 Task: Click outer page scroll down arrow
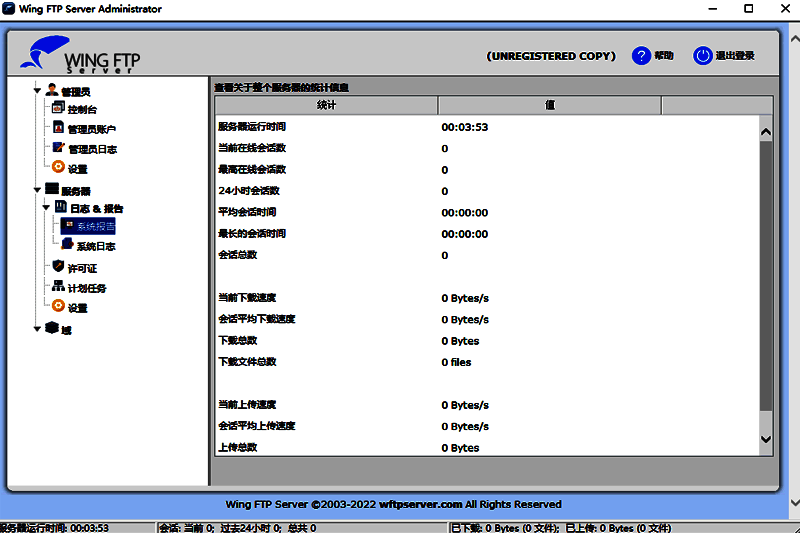[794, 503]
